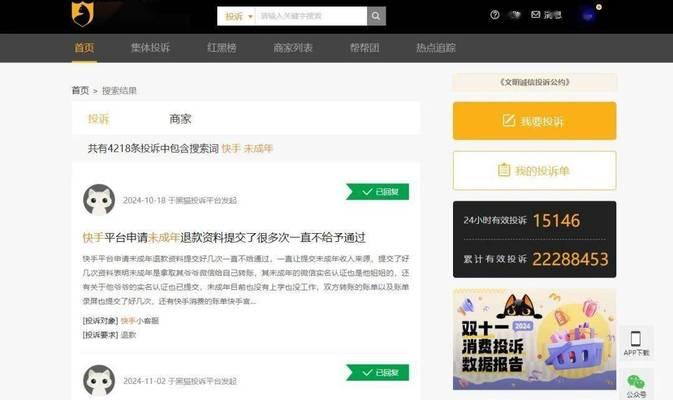The height and width of the screenshot is (400, 673).
Task: Open 红黑榜 navigation tab
Action: (221, 48)
